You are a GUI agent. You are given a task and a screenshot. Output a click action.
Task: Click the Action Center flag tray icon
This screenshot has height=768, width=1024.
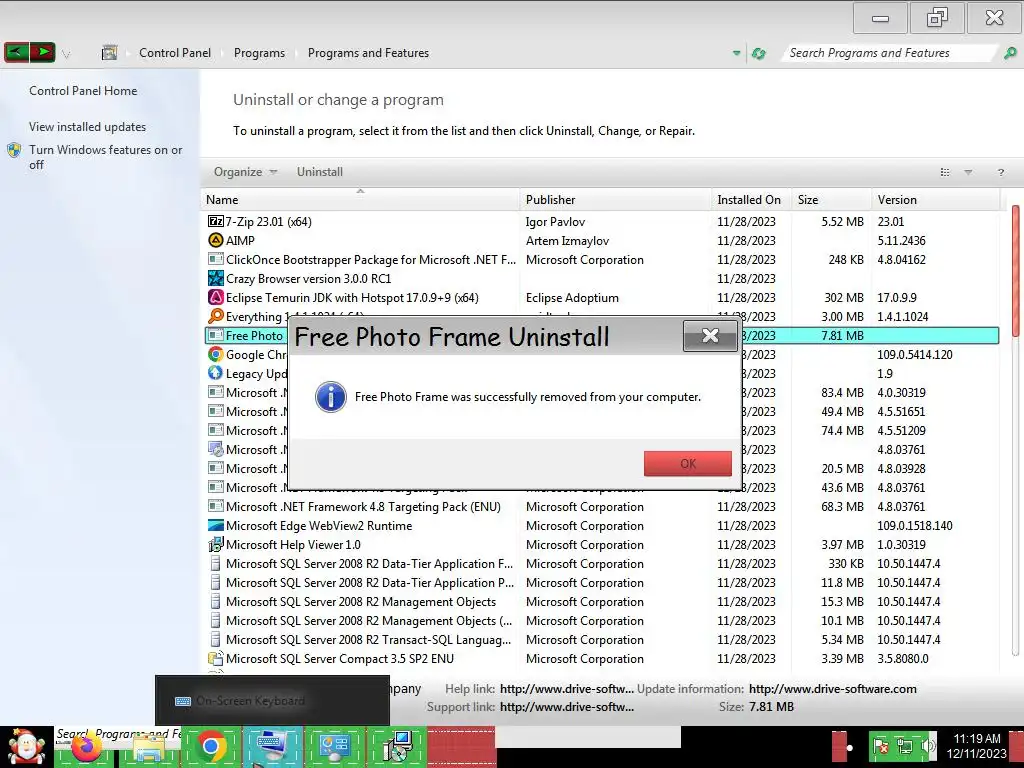(x=881, y=746)
